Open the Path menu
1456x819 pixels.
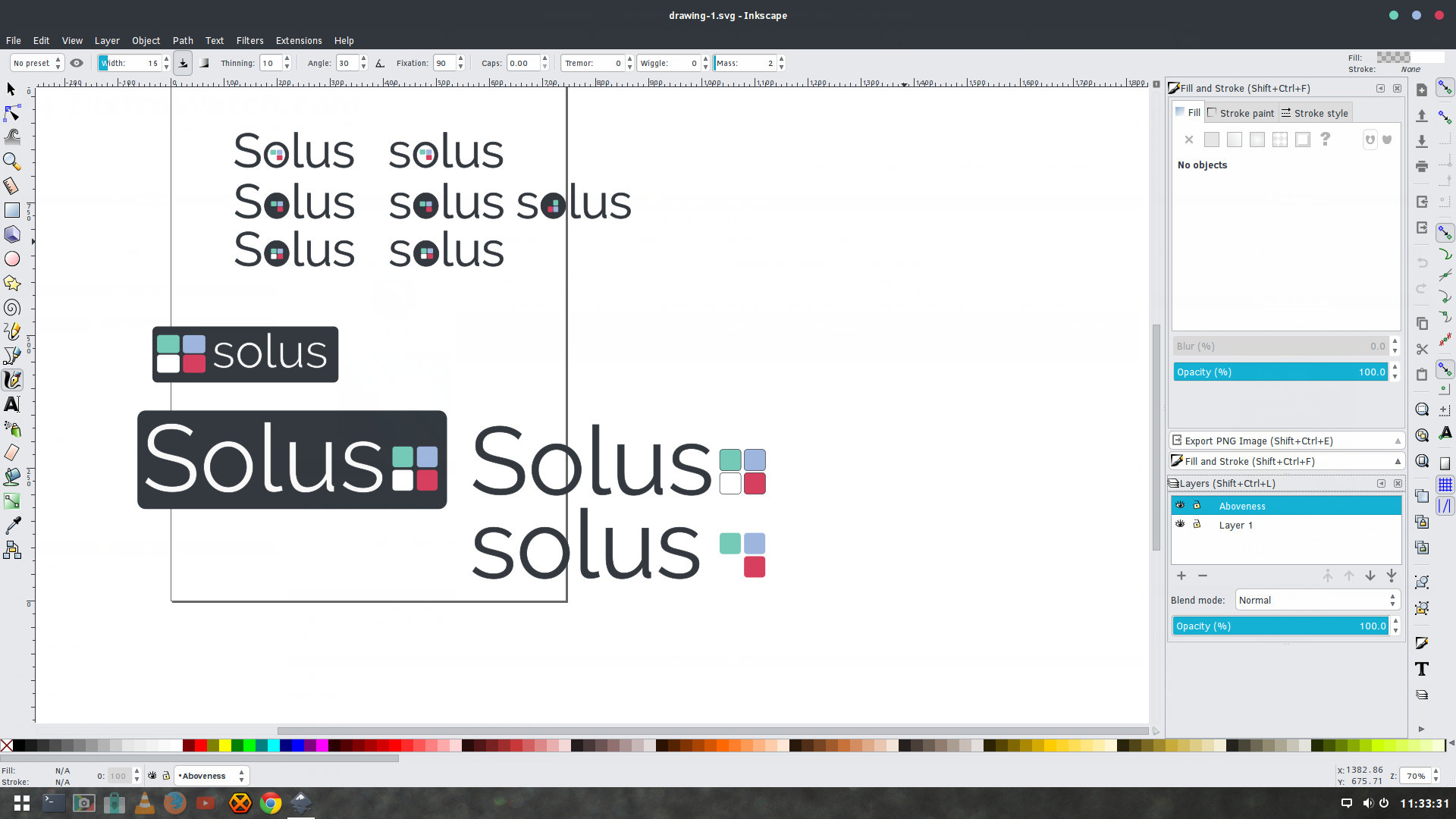point(183,40)
